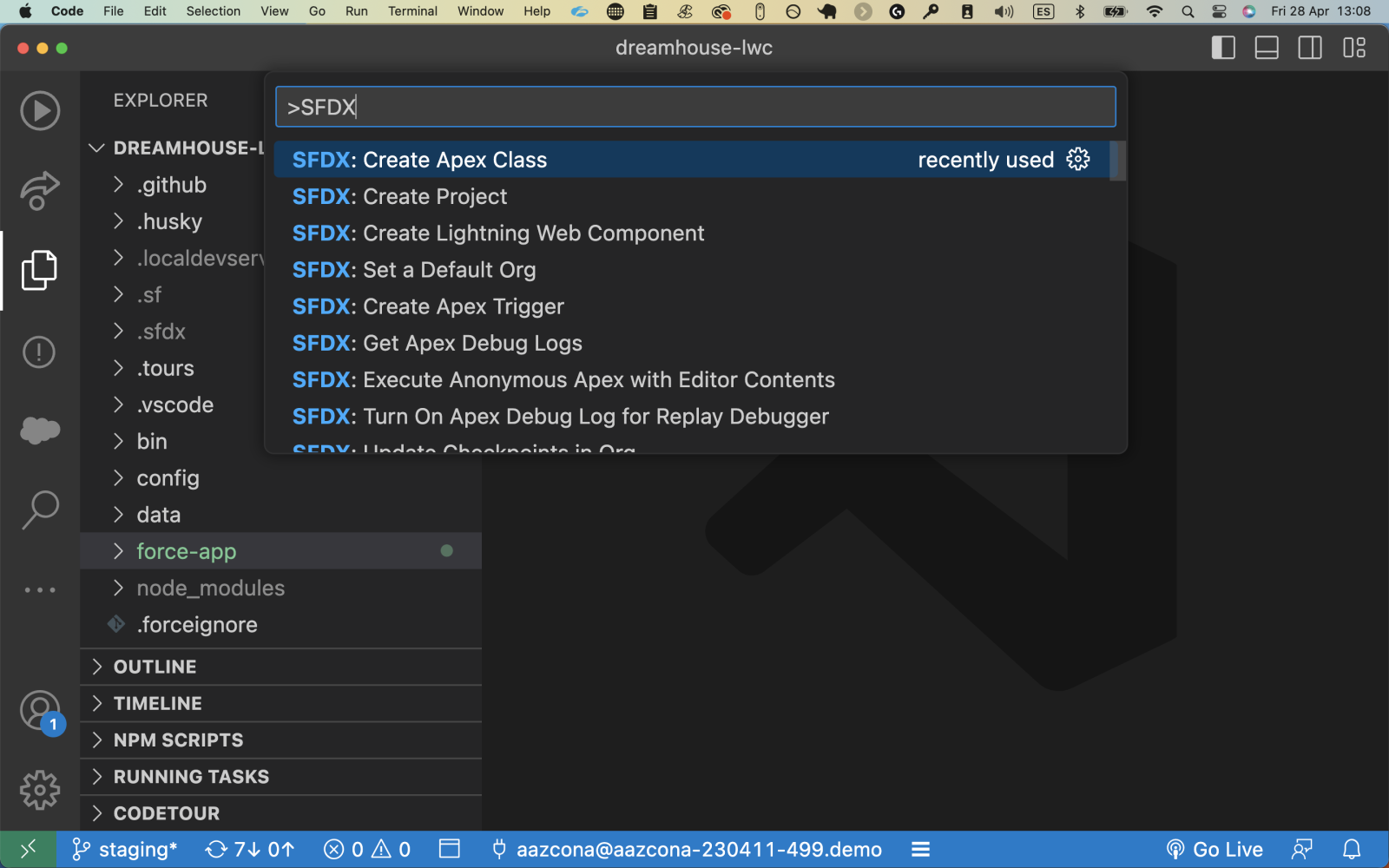Open the Accounts icon with badge
This screenshot has height=868, width=1389.
coord(40,711)
